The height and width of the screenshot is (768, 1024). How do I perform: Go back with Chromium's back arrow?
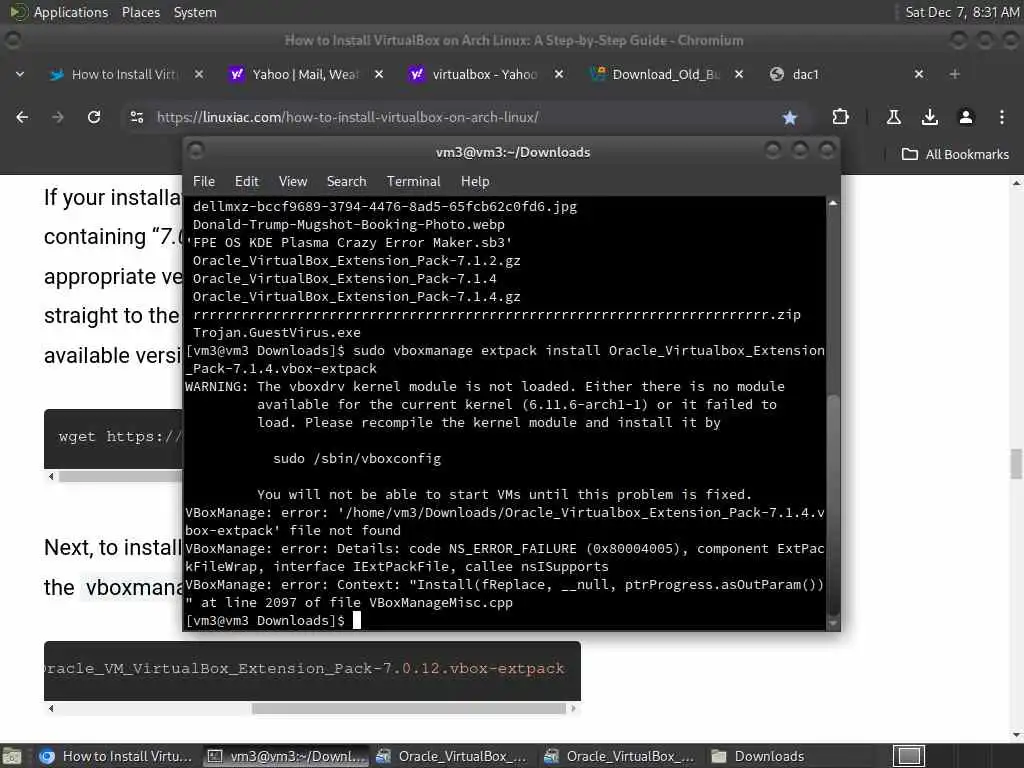click(x=22, y=118)
